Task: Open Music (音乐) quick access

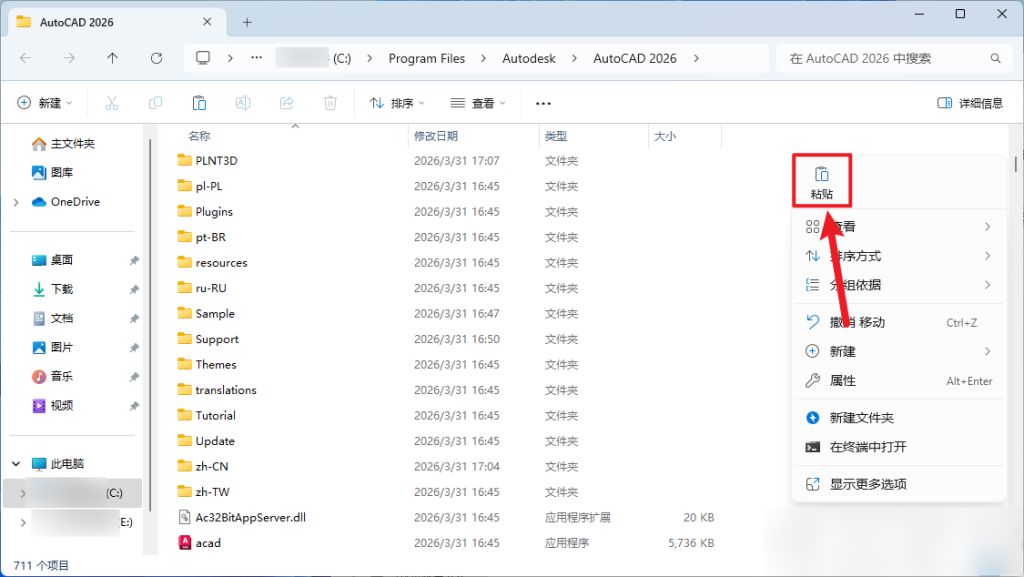Action: (52, 377)
